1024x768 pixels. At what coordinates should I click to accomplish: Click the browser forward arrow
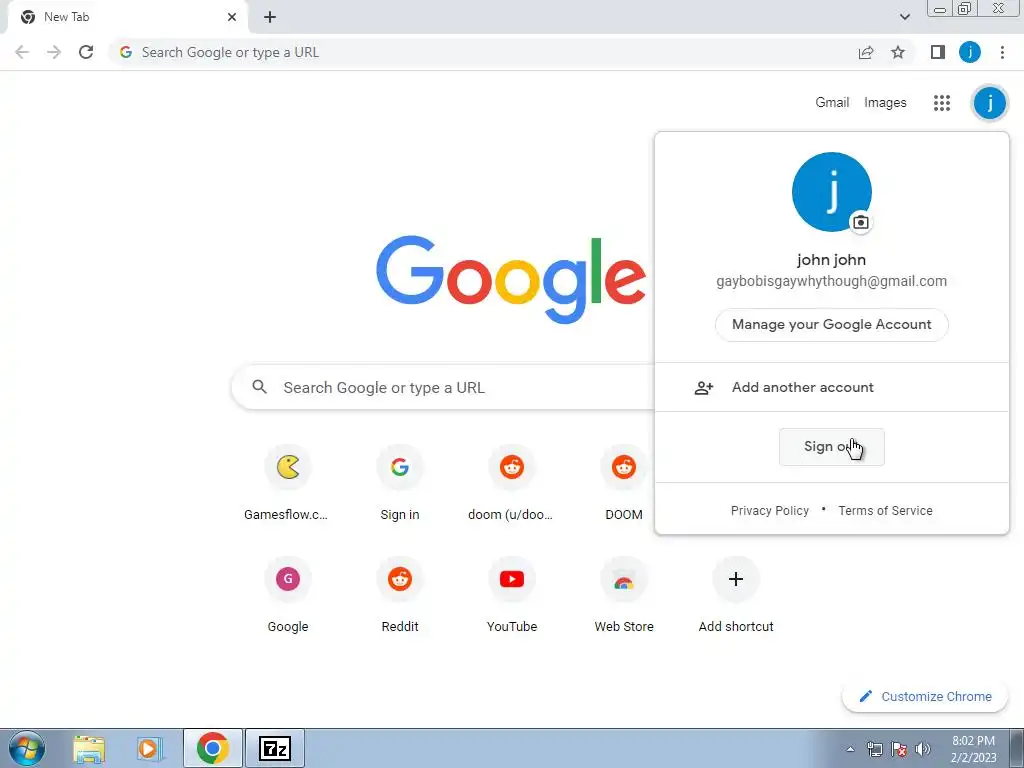pos(54,52)
